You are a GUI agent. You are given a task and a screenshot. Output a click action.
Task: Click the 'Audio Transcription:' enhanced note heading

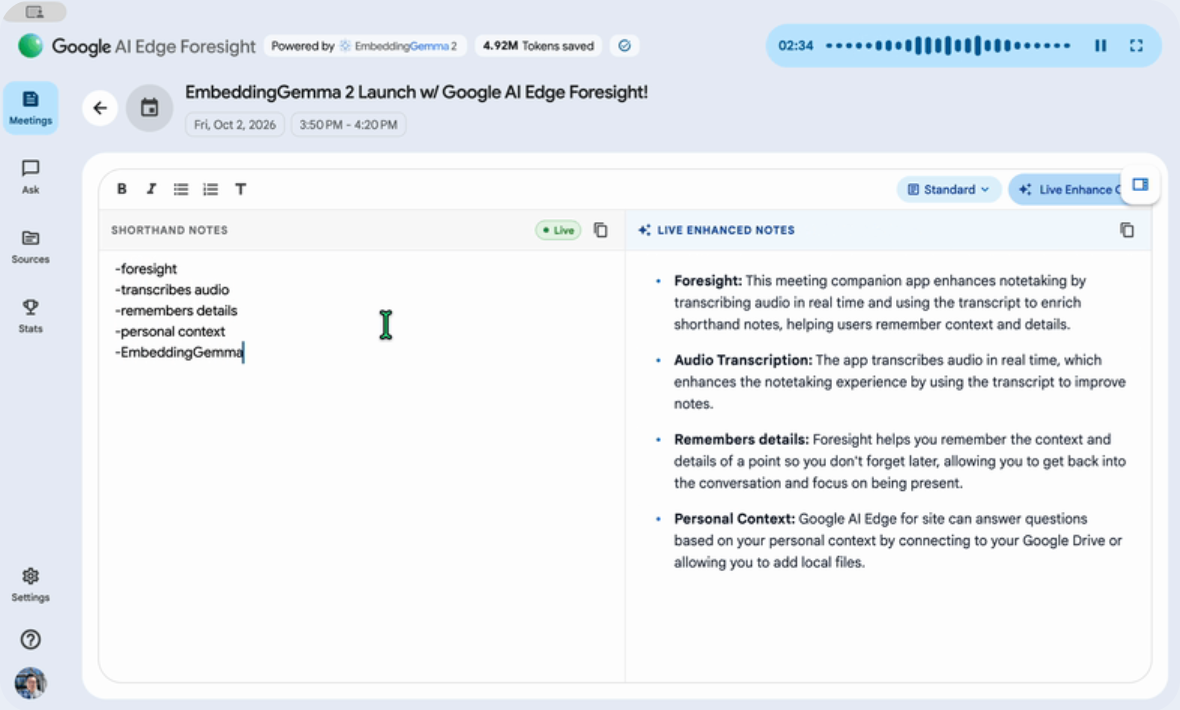743,360
